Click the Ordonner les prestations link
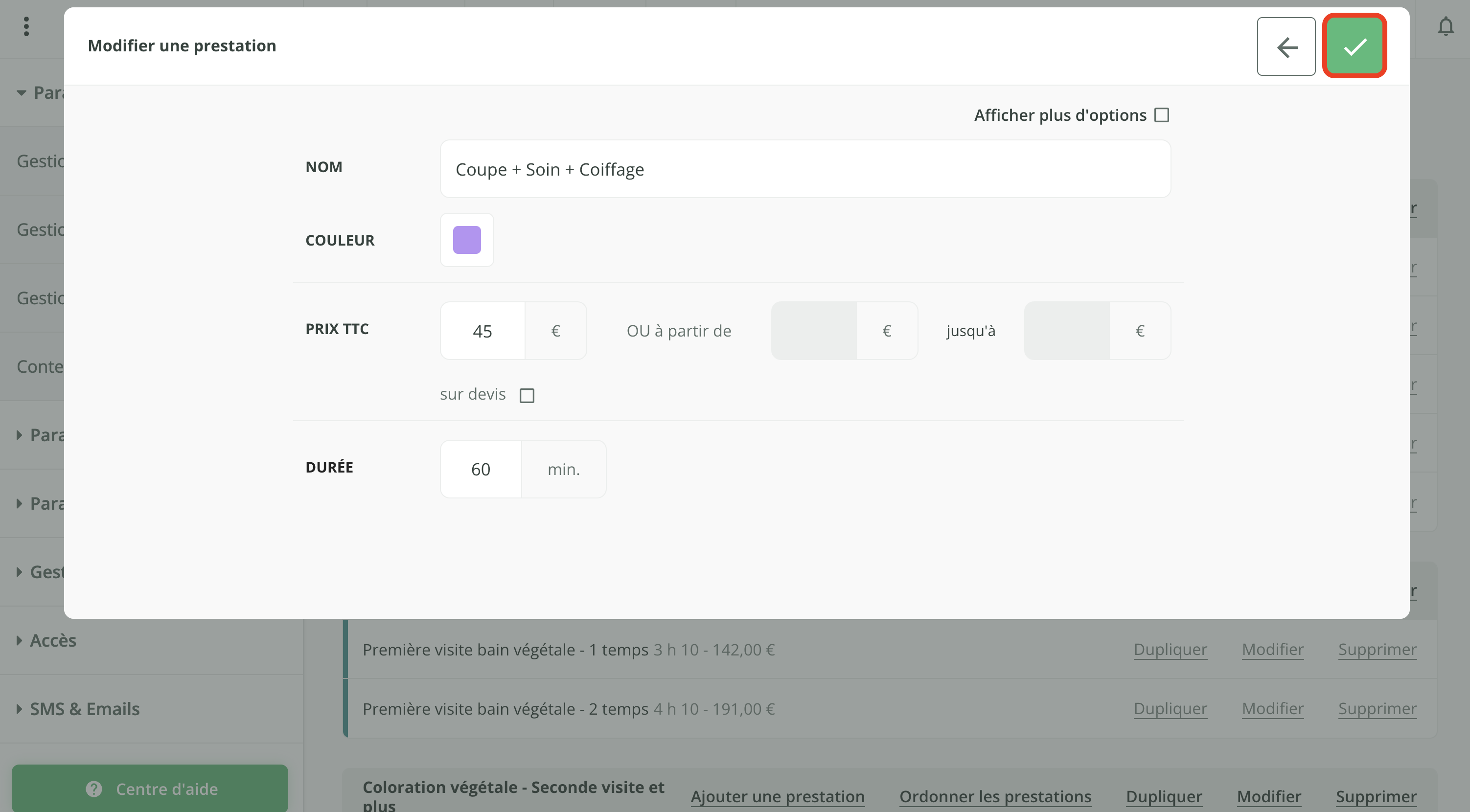1470x812 pixels. click(x=995, y=797)
